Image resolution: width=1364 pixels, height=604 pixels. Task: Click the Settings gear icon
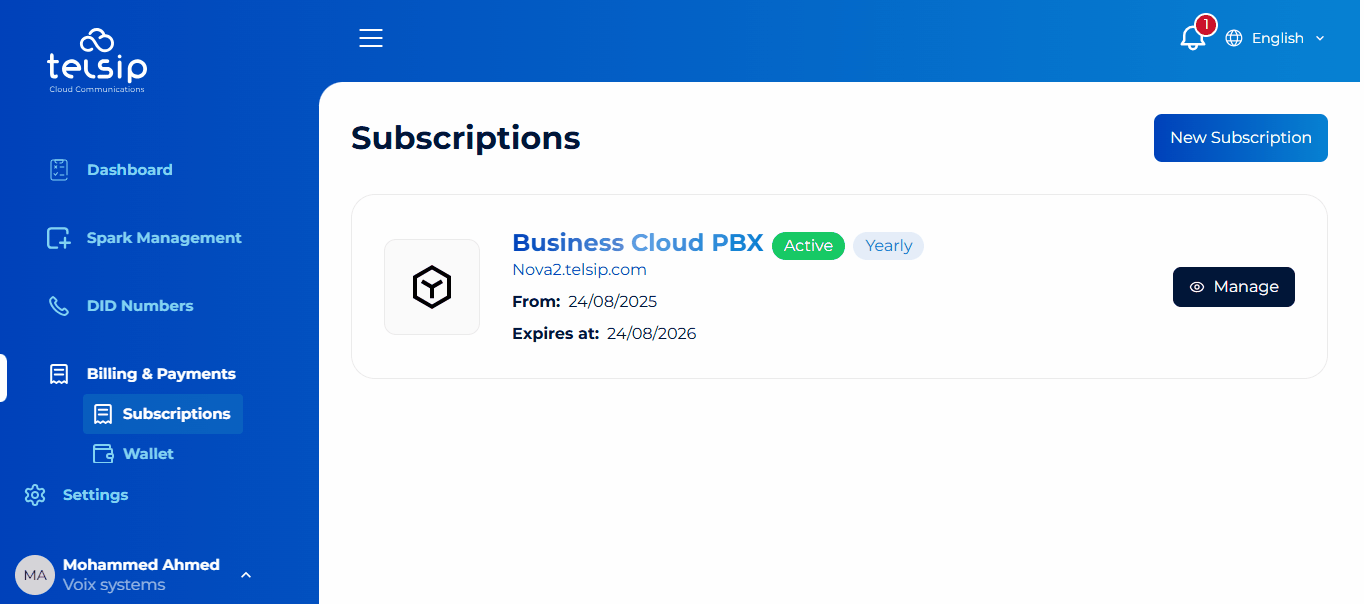(35, 495)
